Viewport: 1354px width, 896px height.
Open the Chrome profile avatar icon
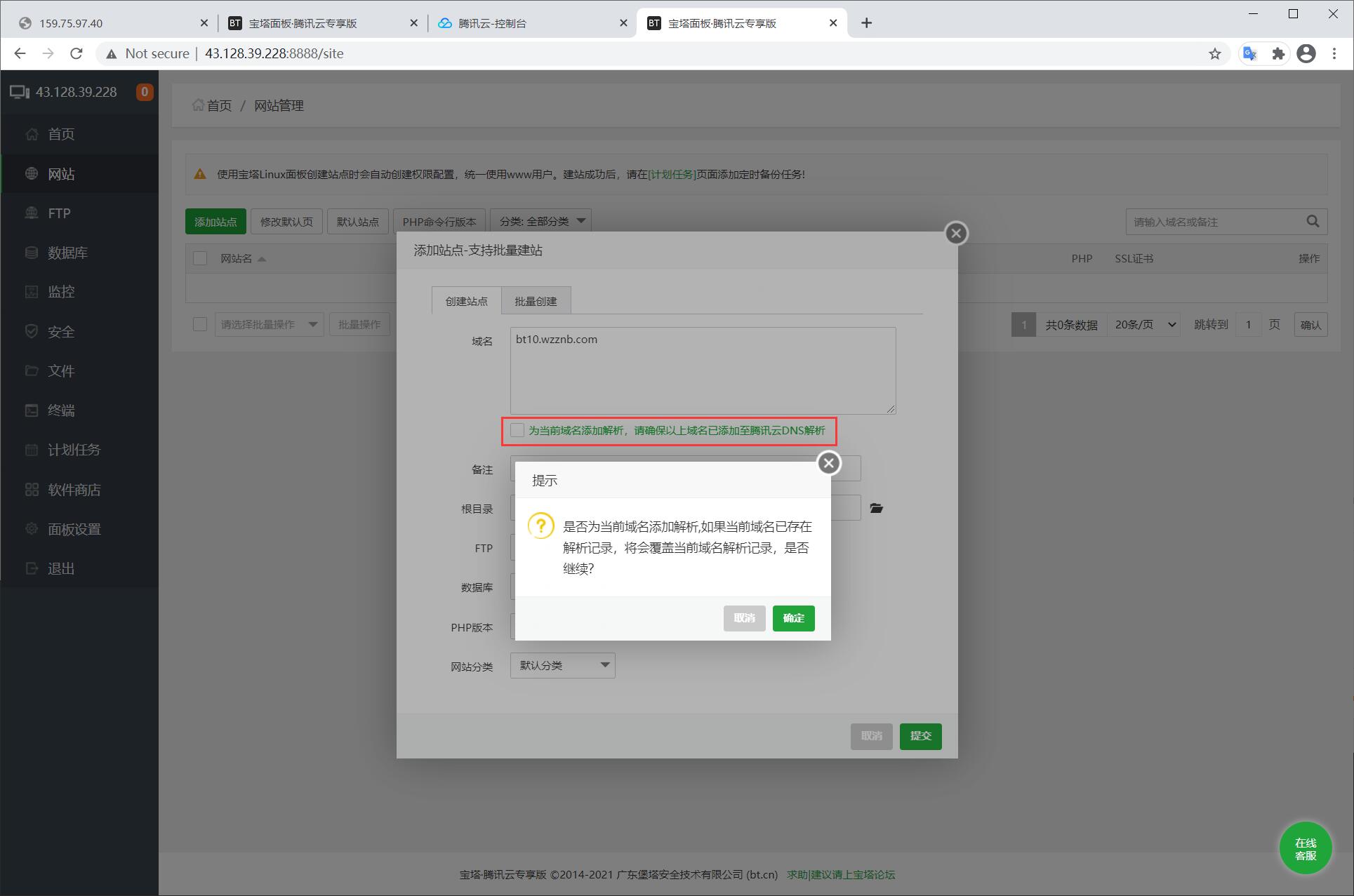point(1306,53)
